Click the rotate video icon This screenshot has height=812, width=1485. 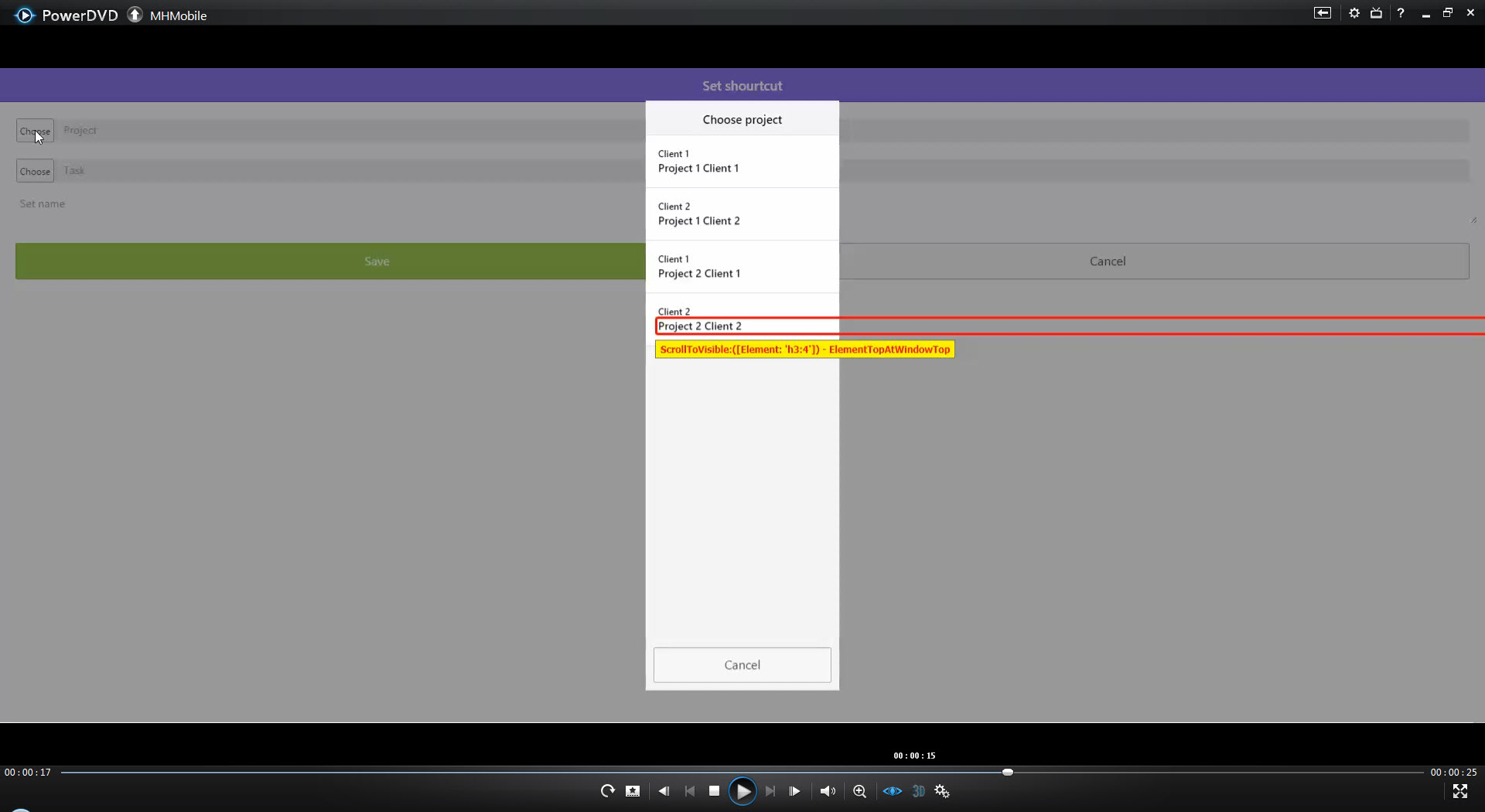[x=607, y=791]
